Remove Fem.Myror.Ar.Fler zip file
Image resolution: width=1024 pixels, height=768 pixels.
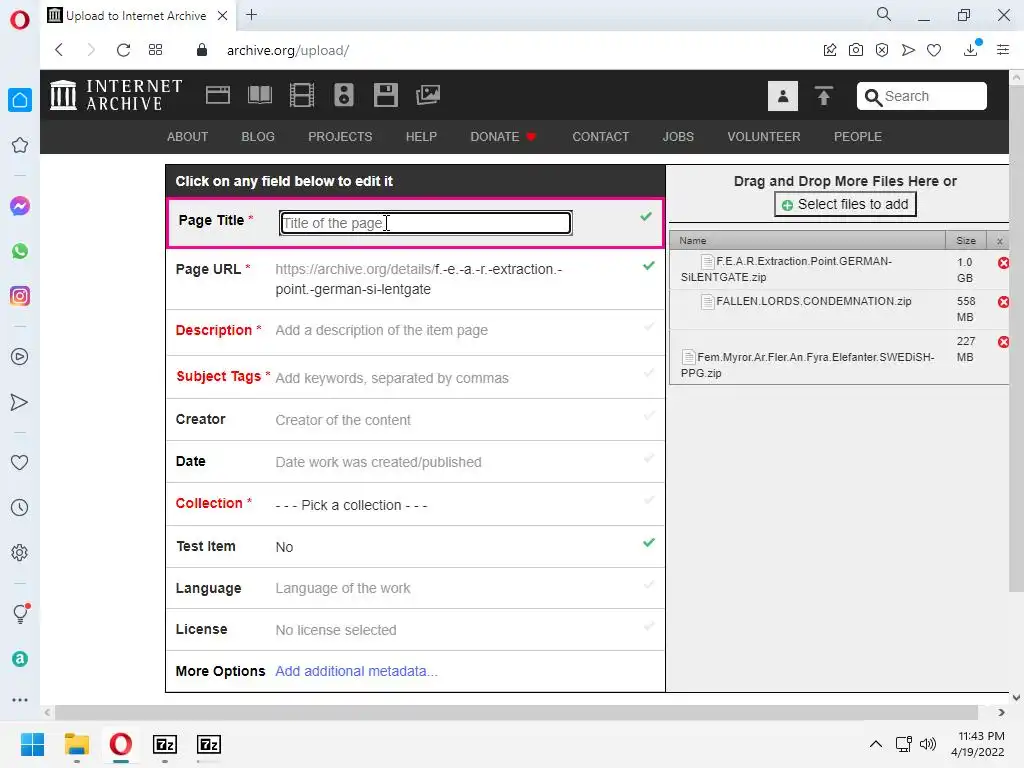click(1003, 342)
